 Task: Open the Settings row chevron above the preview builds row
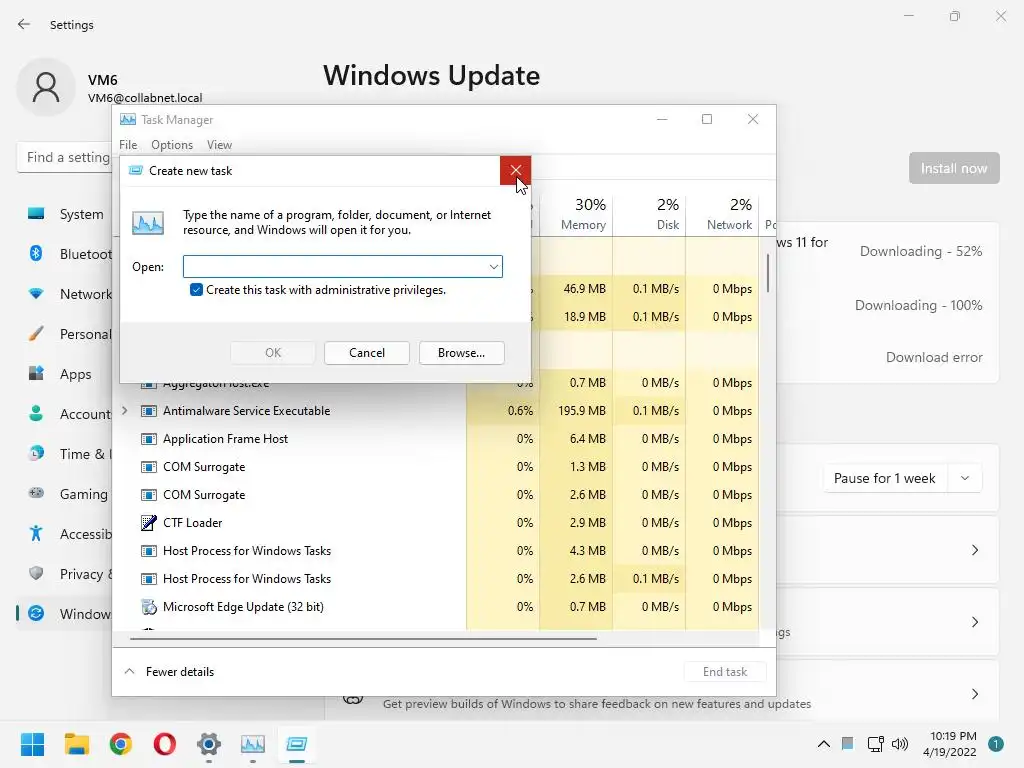pyautogui.click(x=974, y=622)
